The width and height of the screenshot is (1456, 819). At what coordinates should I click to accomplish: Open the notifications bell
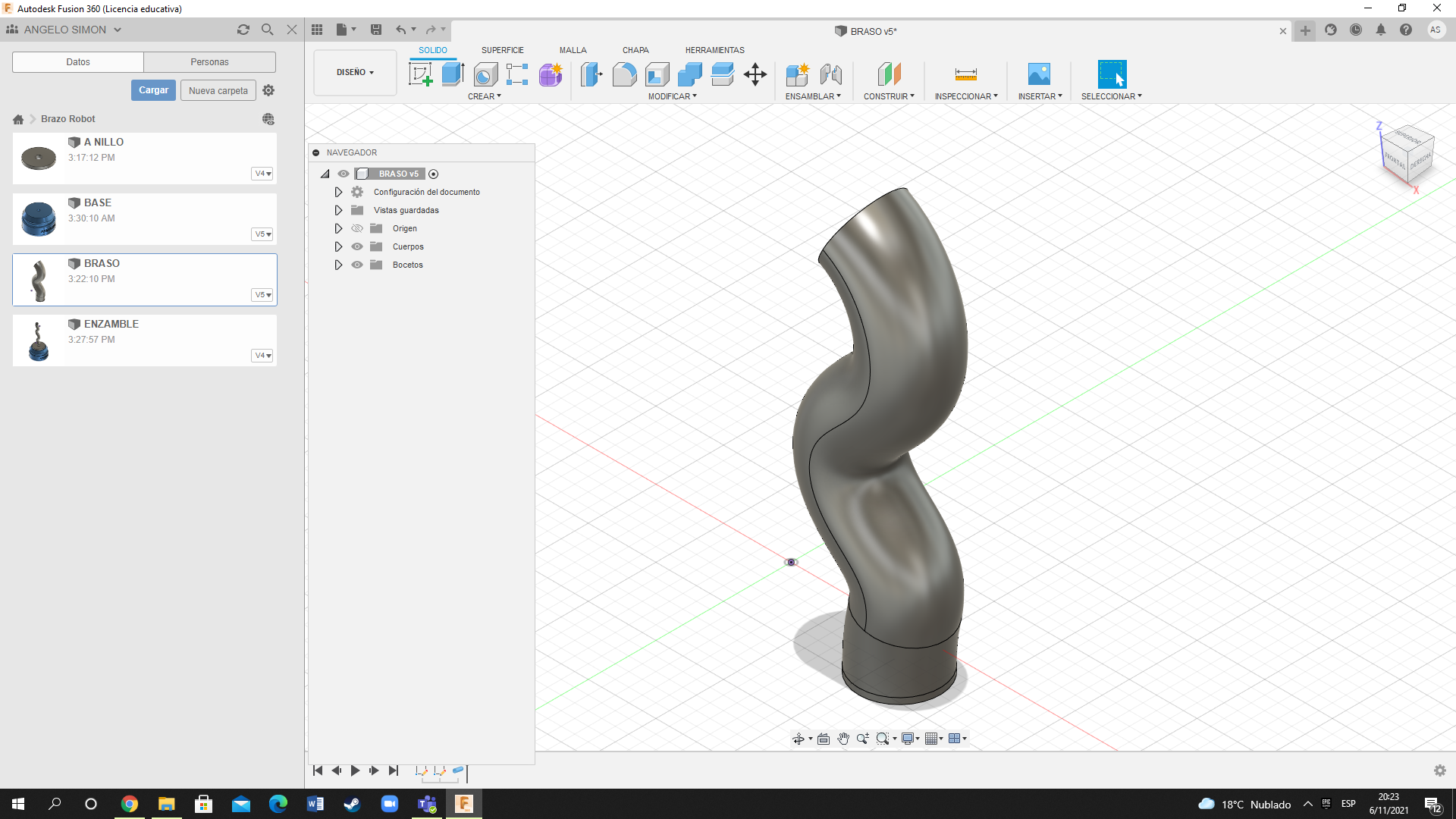(x=1381, y=30)
